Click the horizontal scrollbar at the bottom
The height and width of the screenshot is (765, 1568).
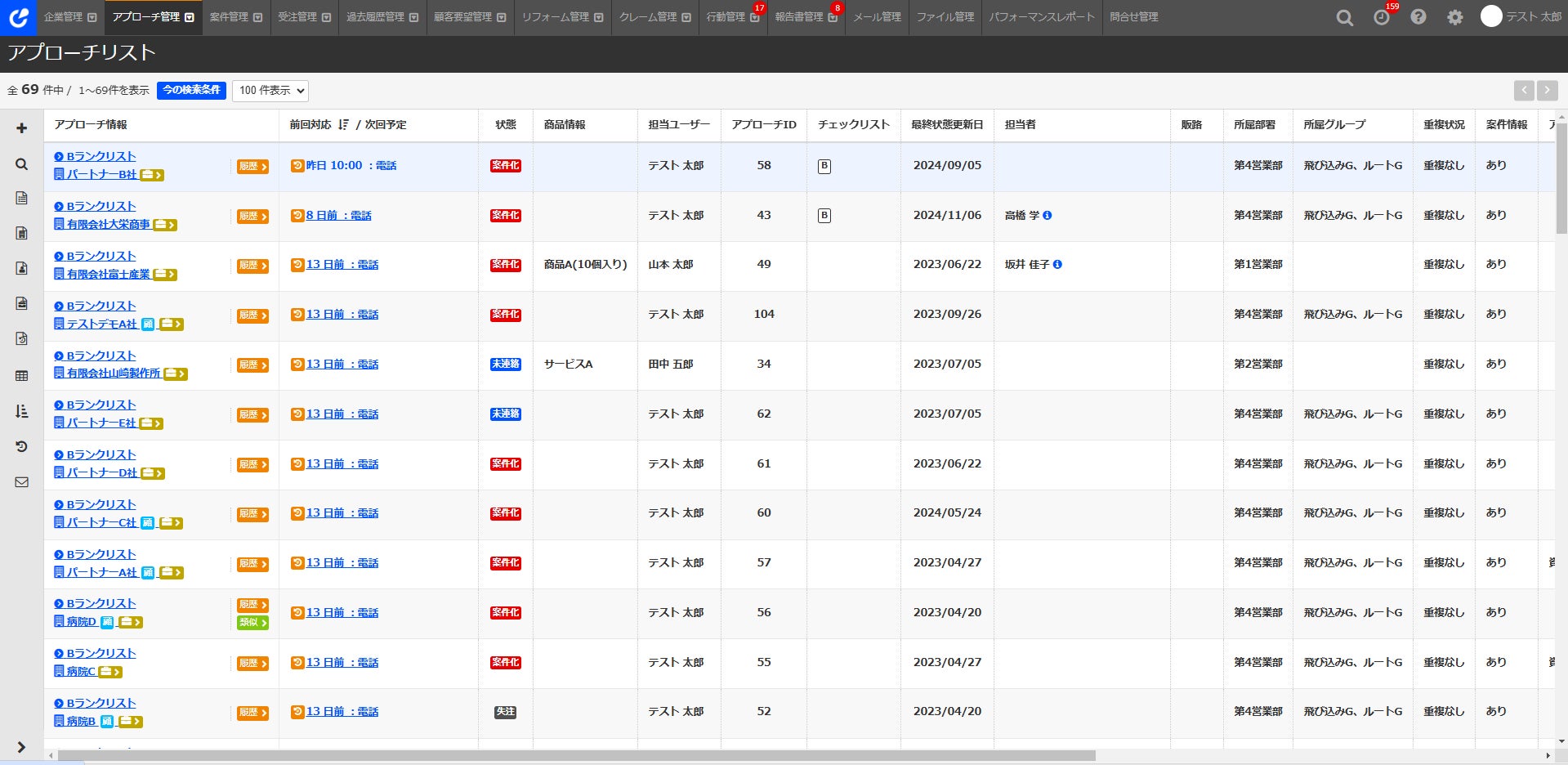pos(576,756)
